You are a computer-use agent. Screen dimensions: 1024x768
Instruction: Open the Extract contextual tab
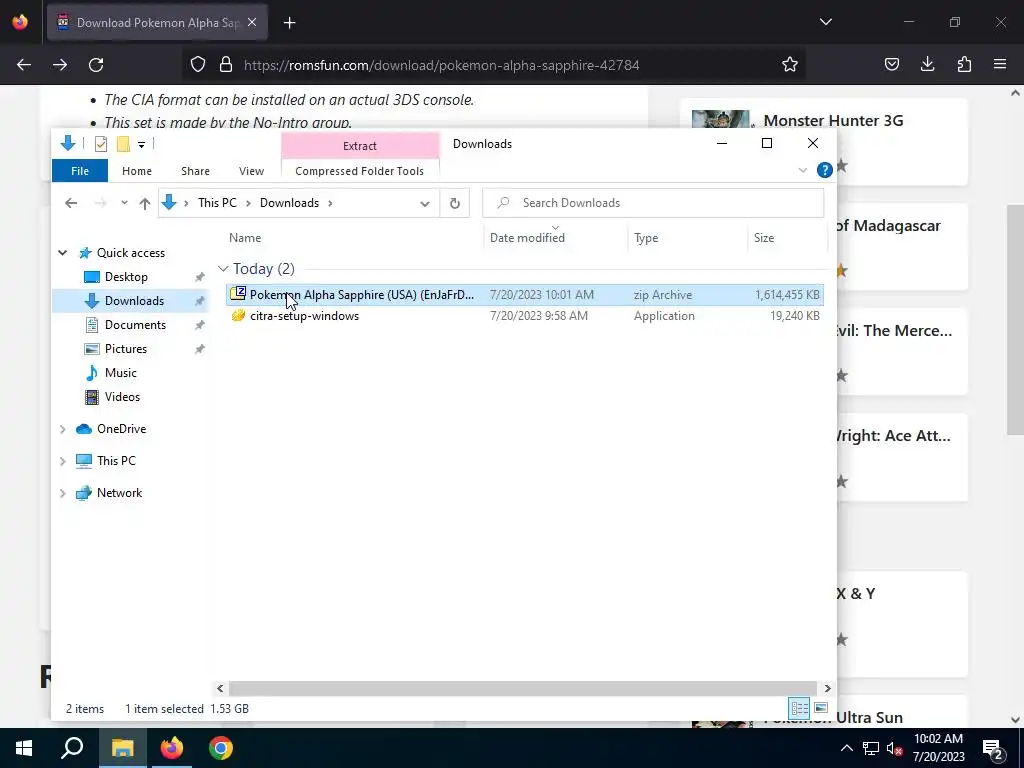[x=360, y=146]
